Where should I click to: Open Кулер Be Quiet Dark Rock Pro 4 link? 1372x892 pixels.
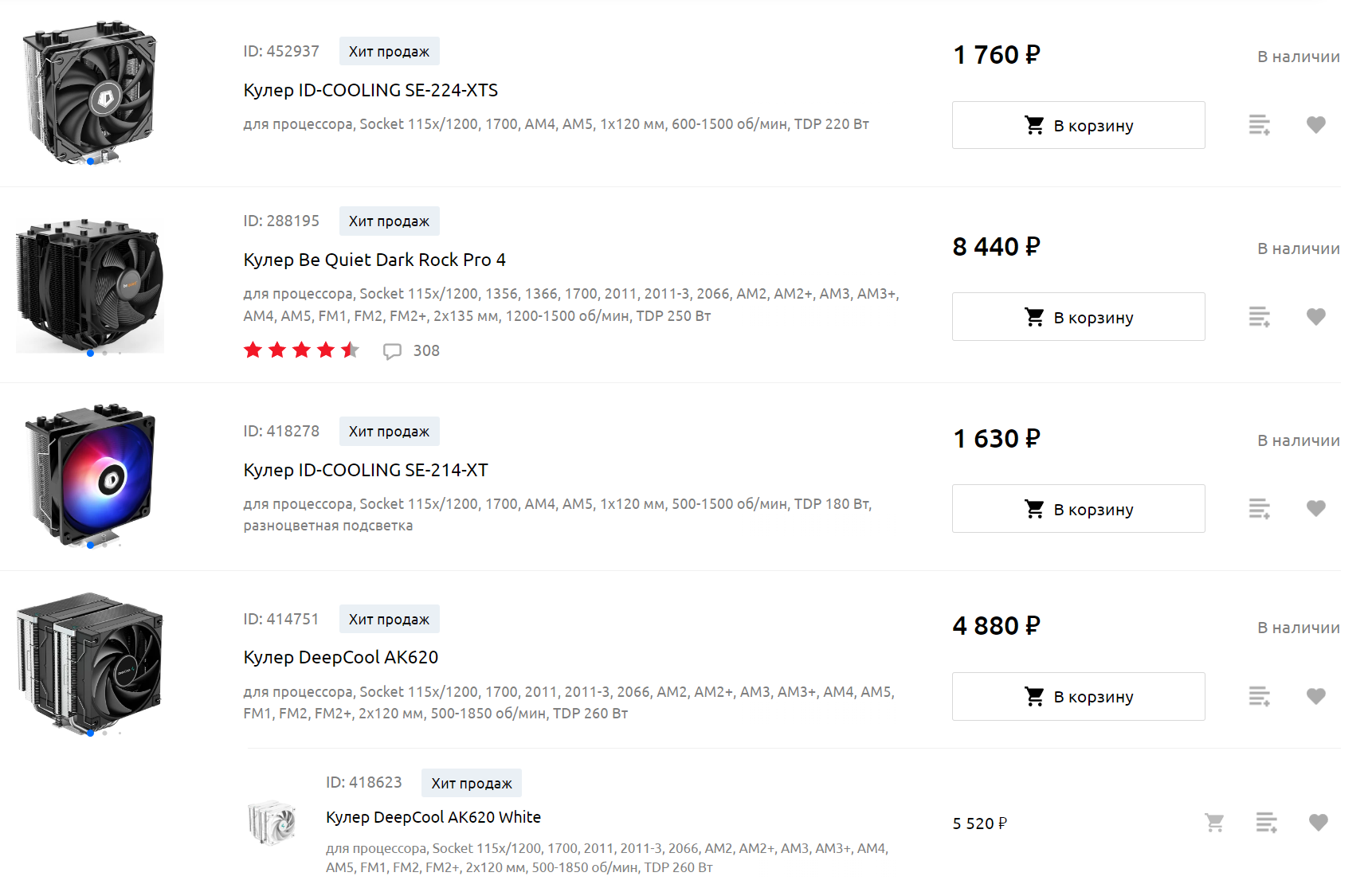tap(374, 260)
